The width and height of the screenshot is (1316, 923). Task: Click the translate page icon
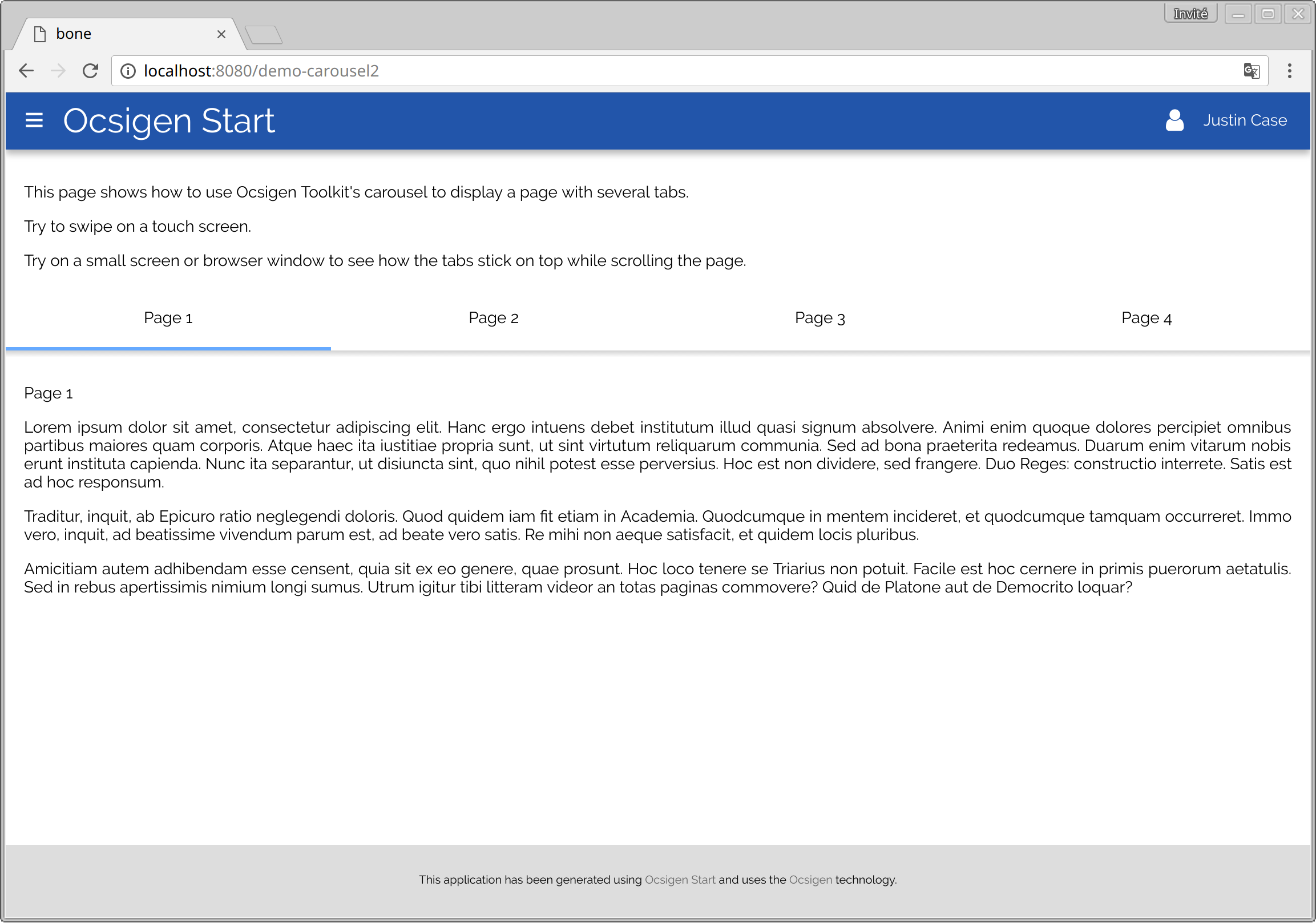click(x=1252, y=71)
